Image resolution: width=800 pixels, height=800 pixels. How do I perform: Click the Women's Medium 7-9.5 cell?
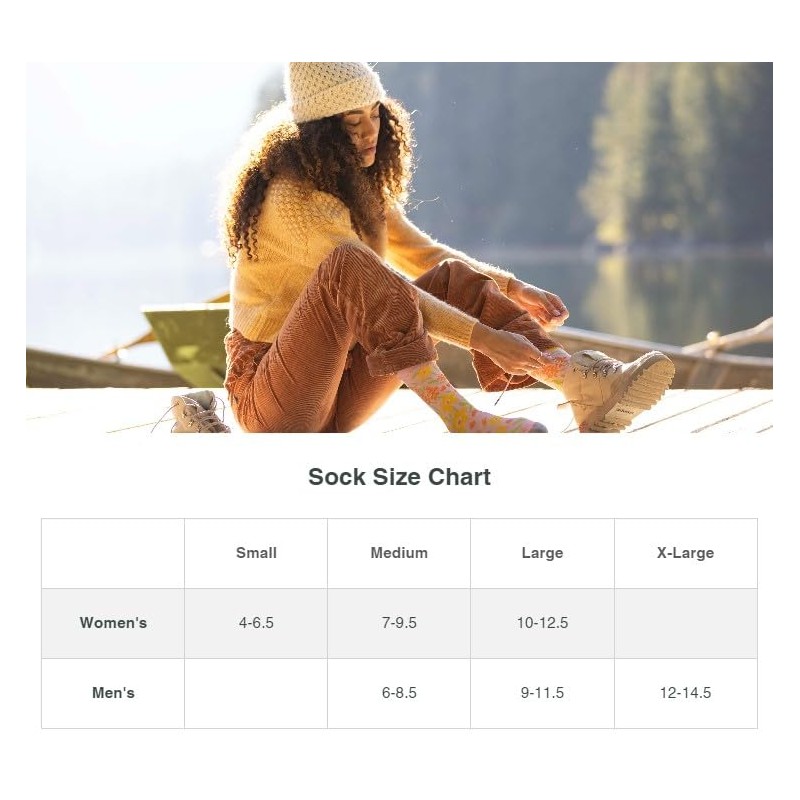tap(399, 623)
